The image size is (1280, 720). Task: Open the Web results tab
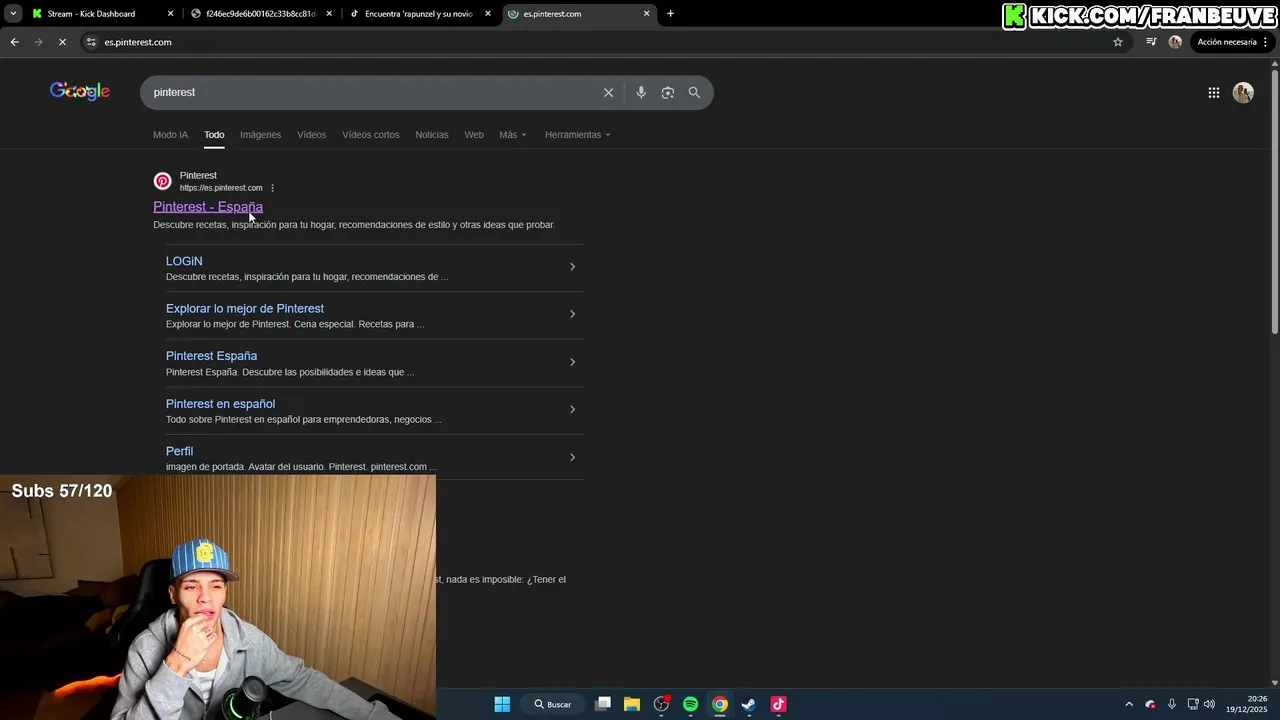click(474, 135)
